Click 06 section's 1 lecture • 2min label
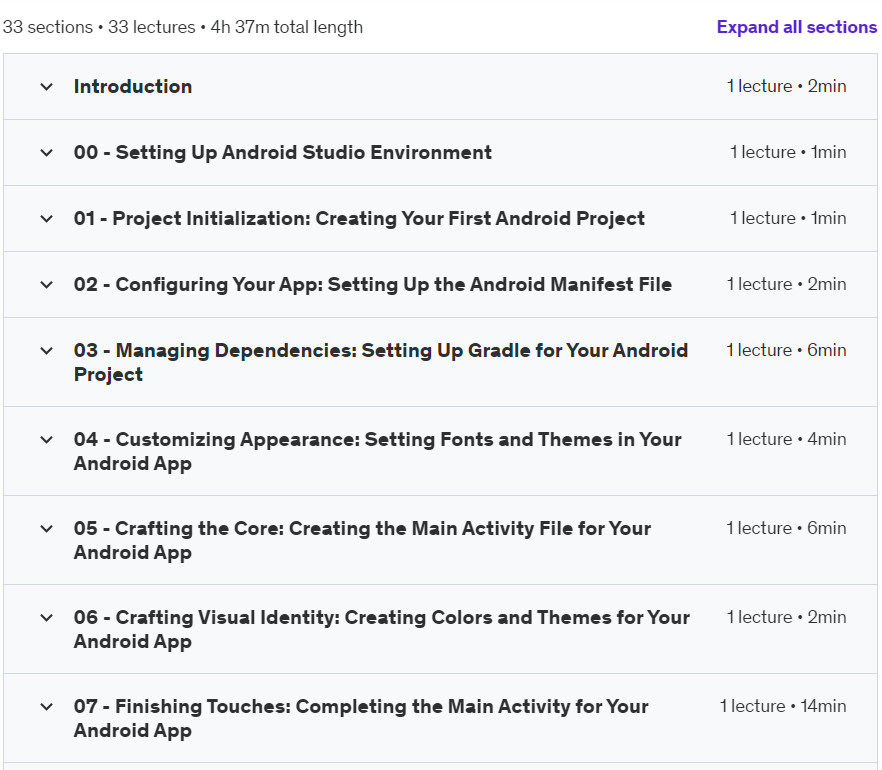 786,616
